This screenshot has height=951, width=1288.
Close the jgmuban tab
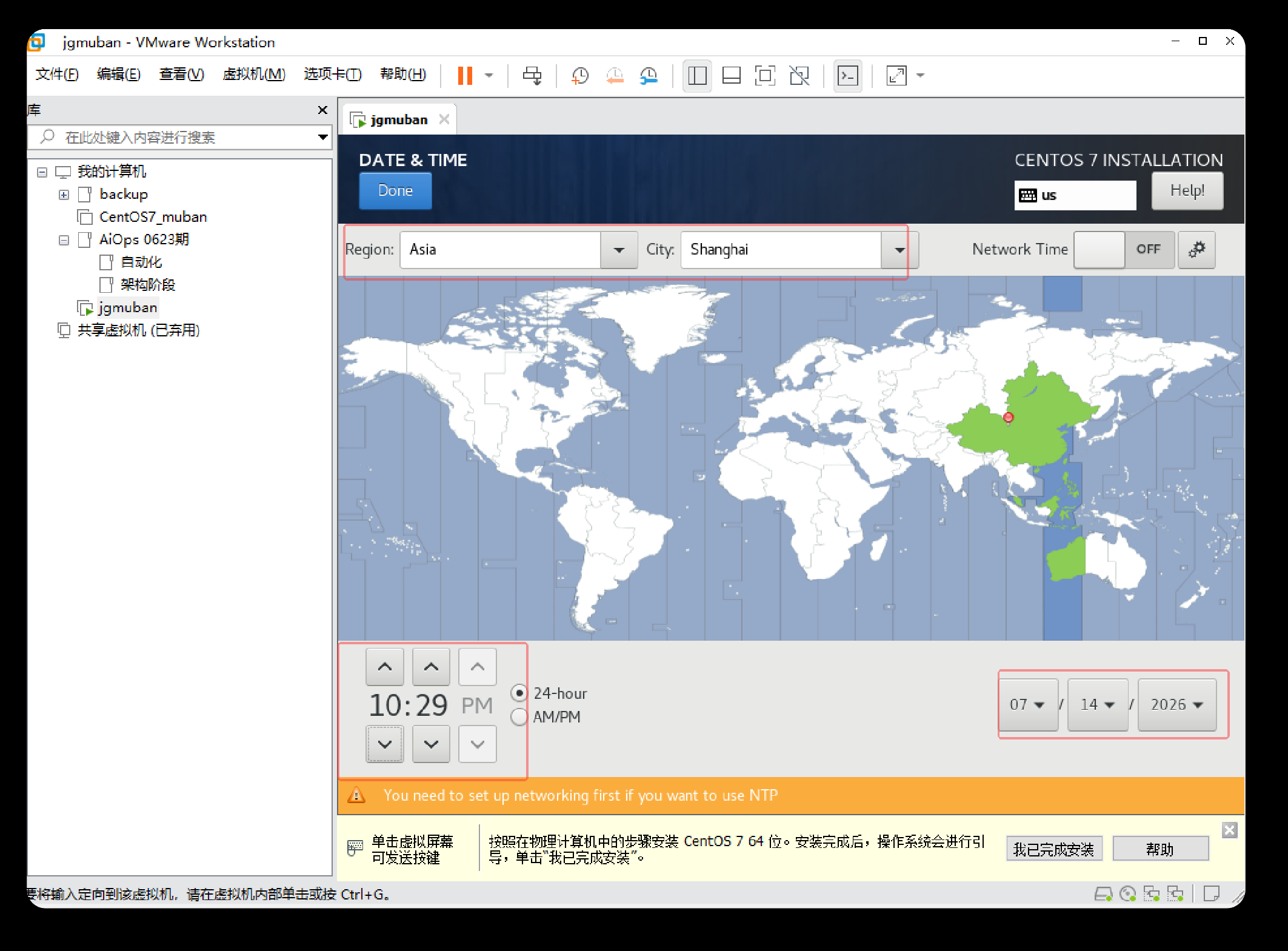(444, 119)
